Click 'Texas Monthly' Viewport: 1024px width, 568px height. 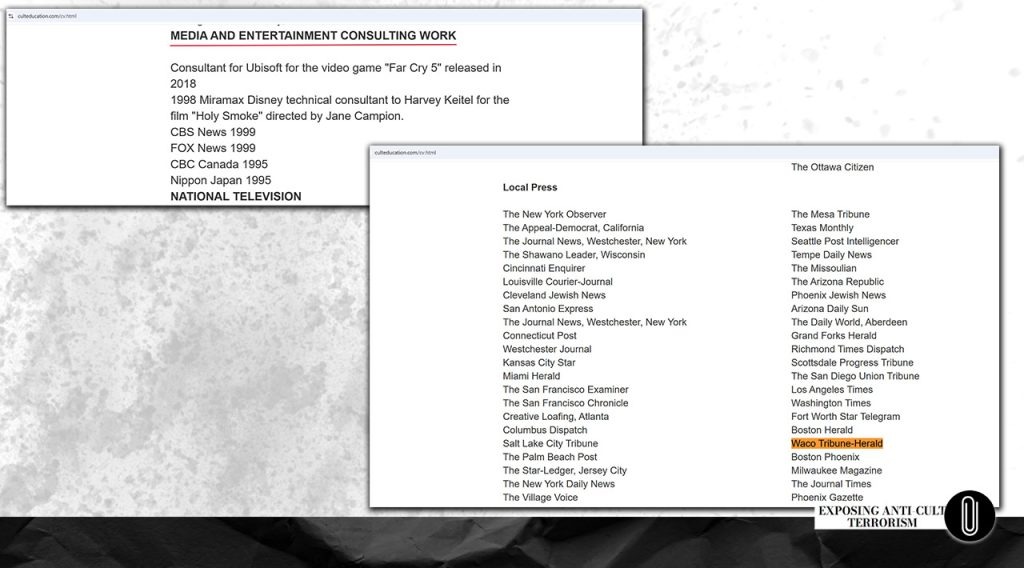tap(822, 228)
